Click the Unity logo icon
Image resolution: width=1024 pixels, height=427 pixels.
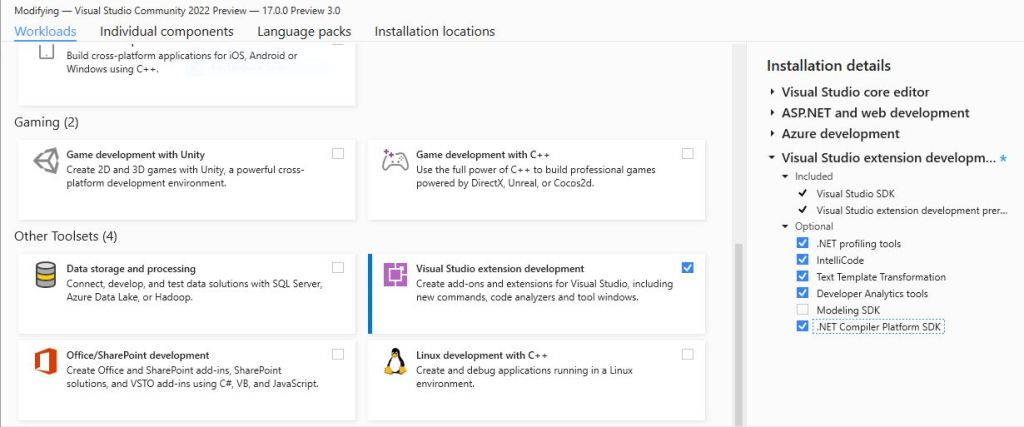click(45, 163)
